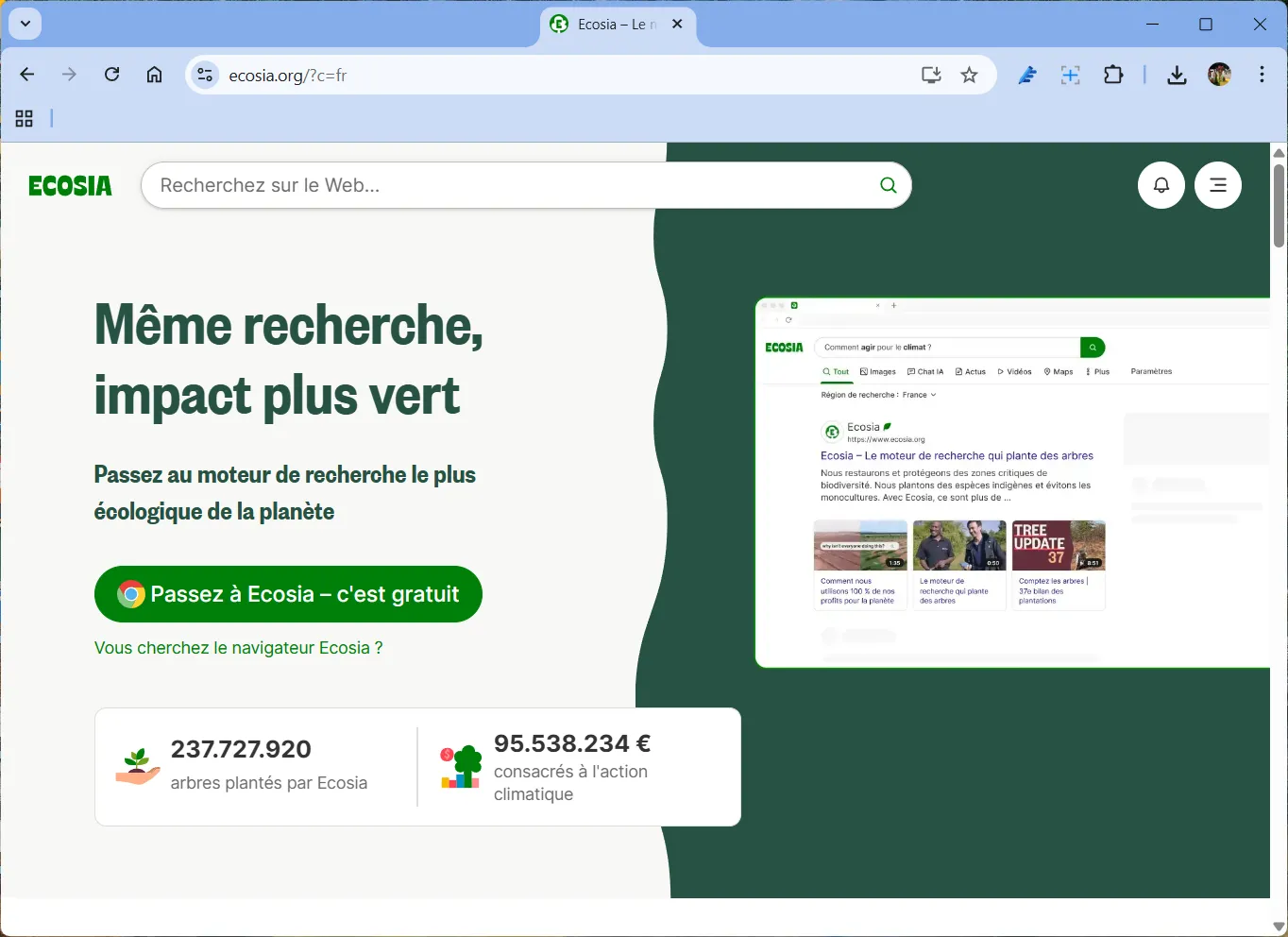
Task: Open the apps grid in bookmarks bar
Action: 25,118
